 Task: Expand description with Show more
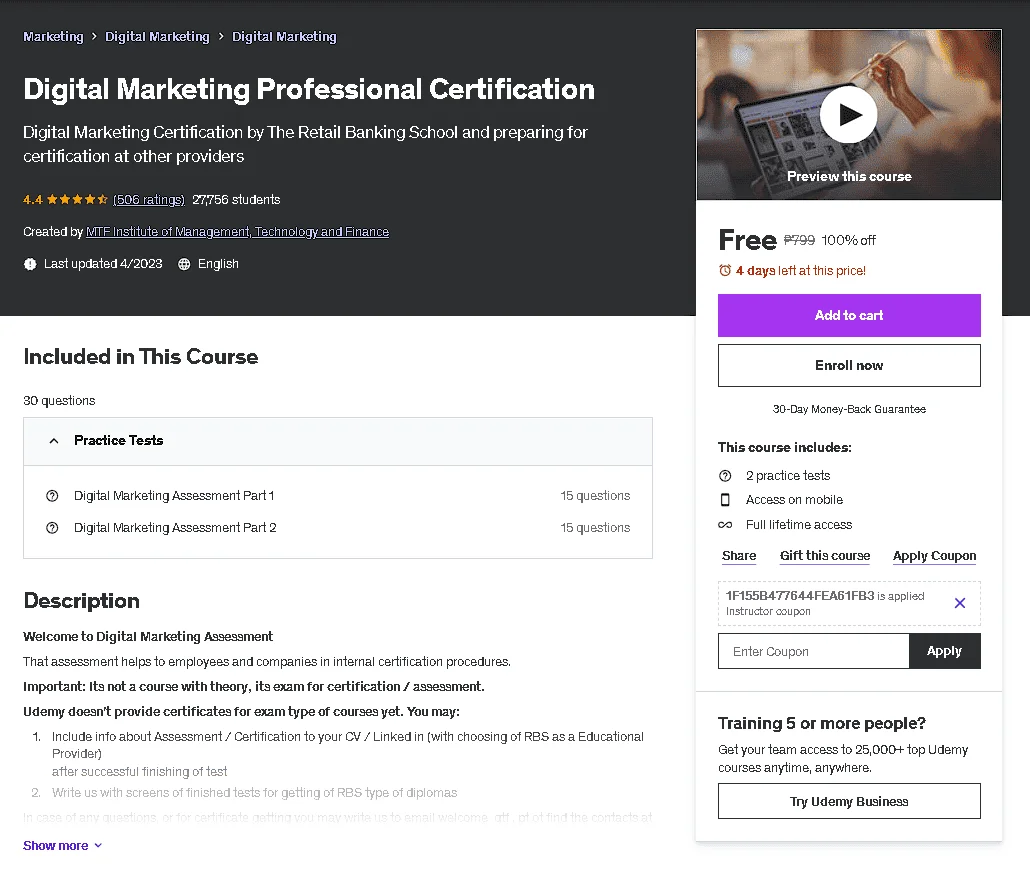(x=62, y=846)
